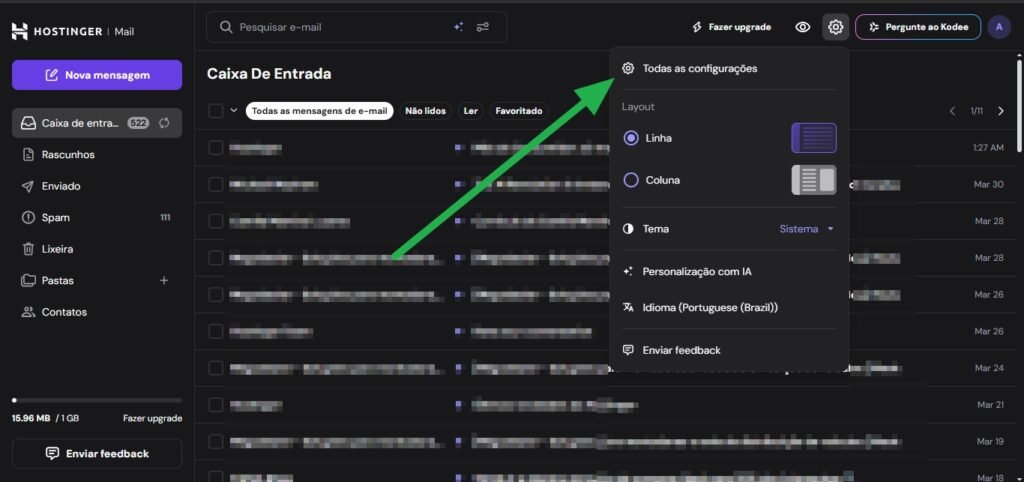Click the storage usage progress bar

point(97,400)
